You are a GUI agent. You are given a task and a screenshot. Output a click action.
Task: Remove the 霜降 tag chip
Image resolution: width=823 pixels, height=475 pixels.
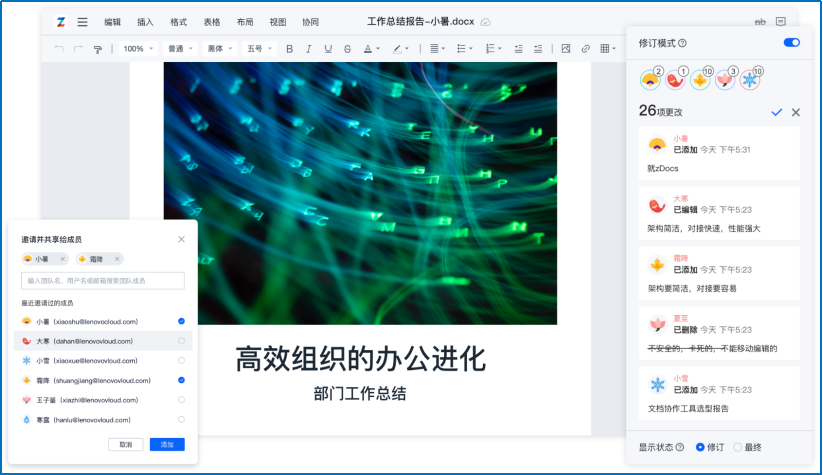(117, 259)
